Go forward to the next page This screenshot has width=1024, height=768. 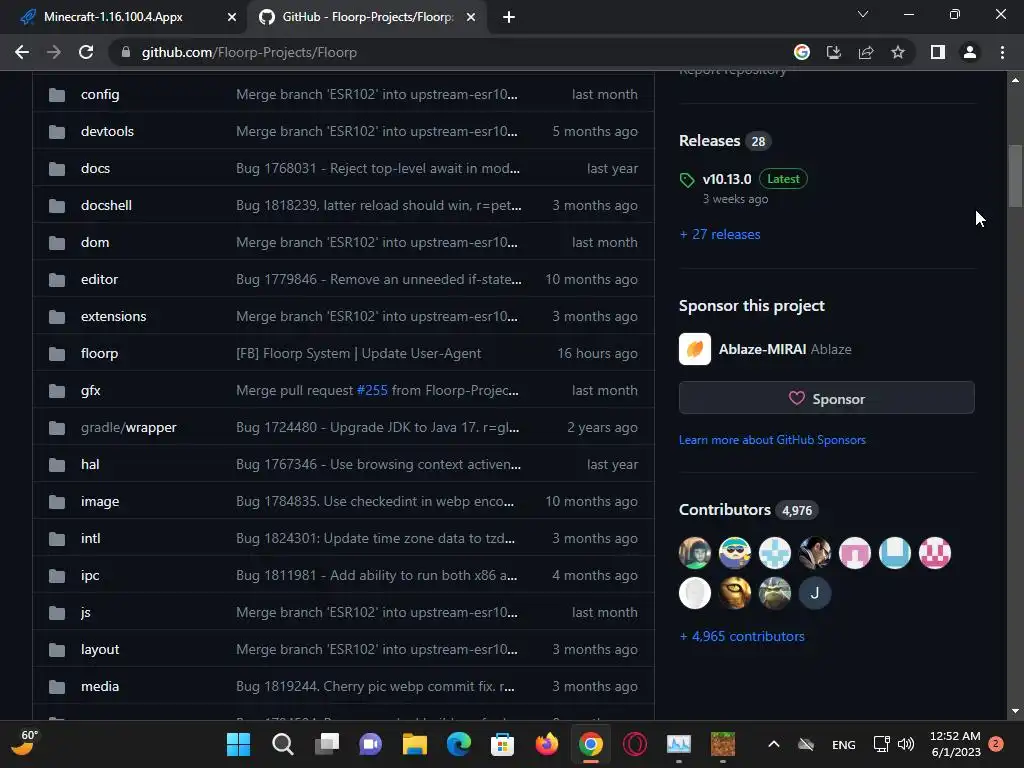(x=54, y=52)
